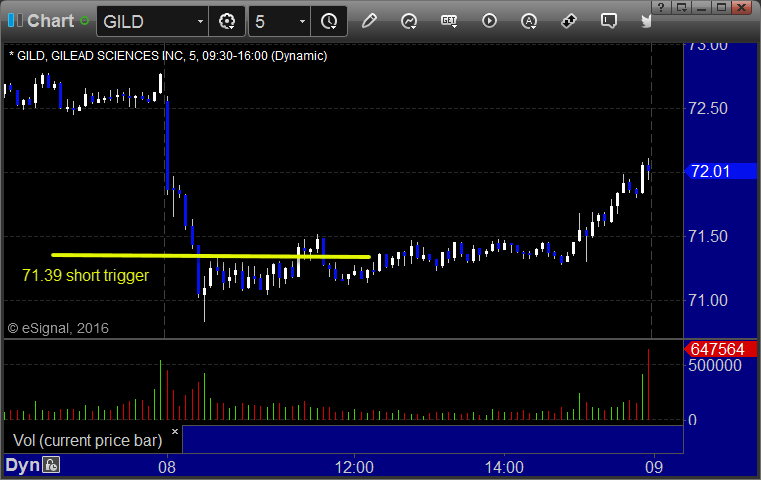Open the chart studies menu icon
Viewport: 761px width, 480px height.
[409, 21]
